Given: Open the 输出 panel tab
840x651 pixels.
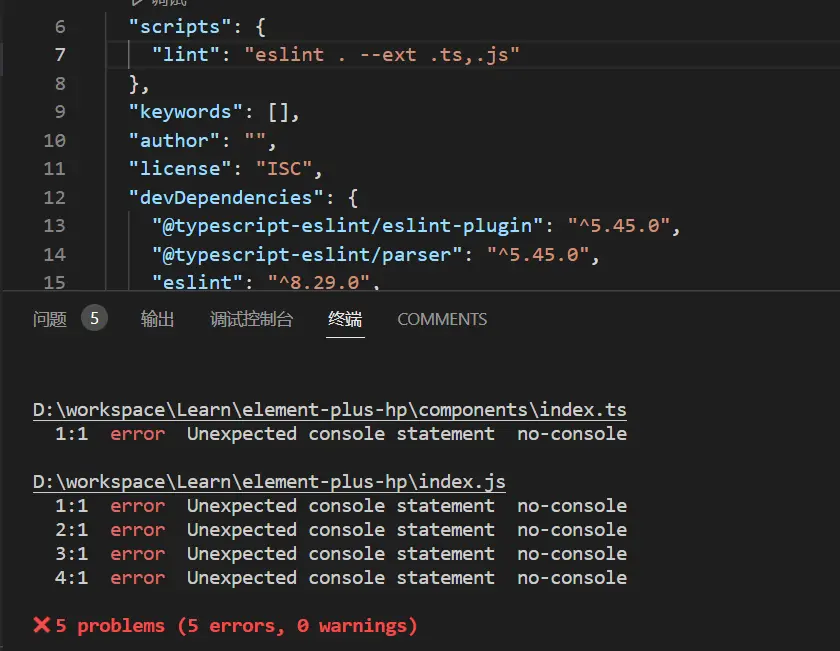Looking at the screenshot, I should 157,319.
